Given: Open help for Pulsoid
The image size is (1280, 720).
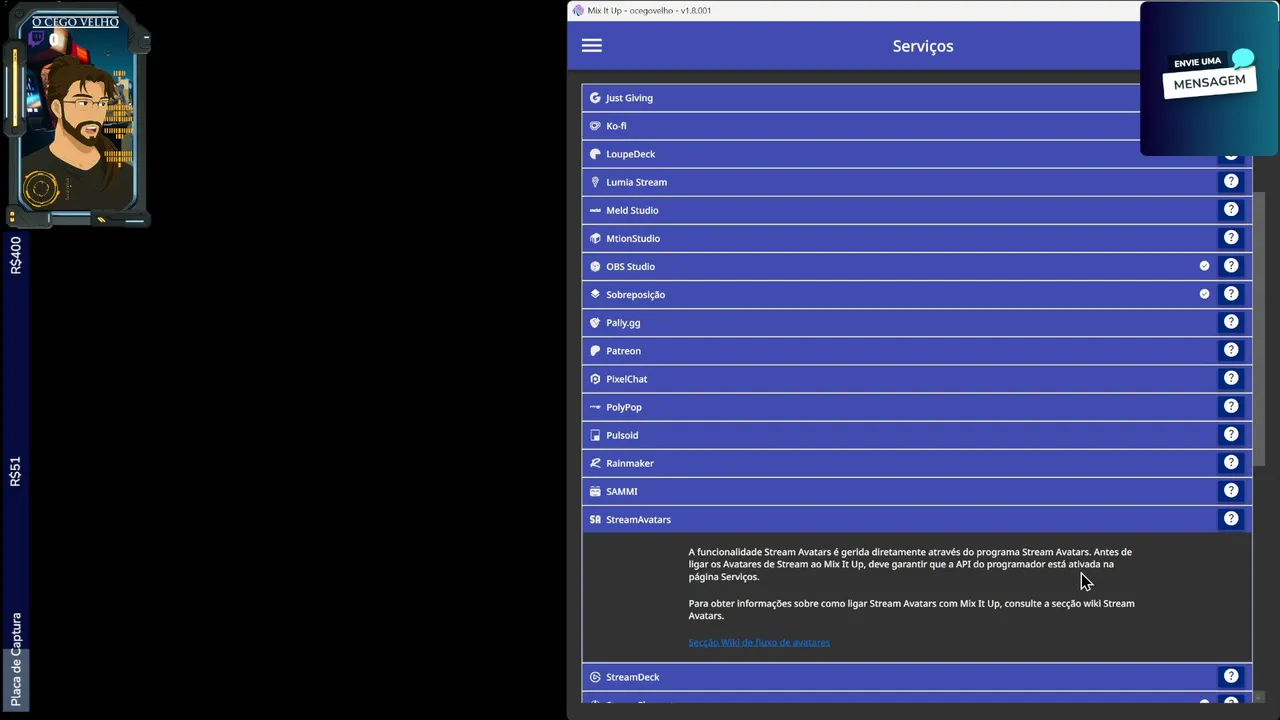Looking at the screenshot, I should click(x=1231, y=435).
